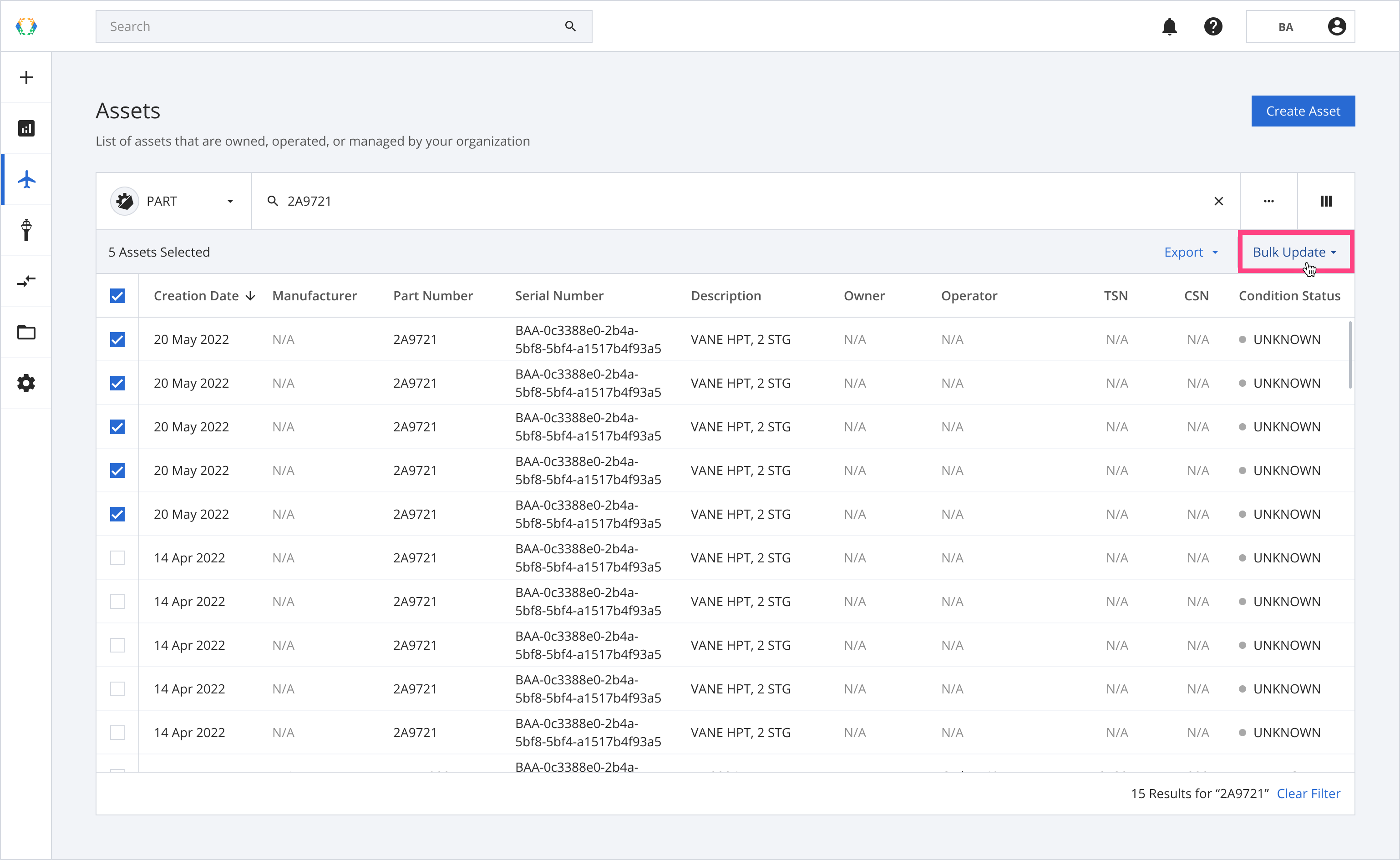Click the plus icon in the sidebar
The width and height of the screenshot is (1400, 860).
[x=26, y=77]
